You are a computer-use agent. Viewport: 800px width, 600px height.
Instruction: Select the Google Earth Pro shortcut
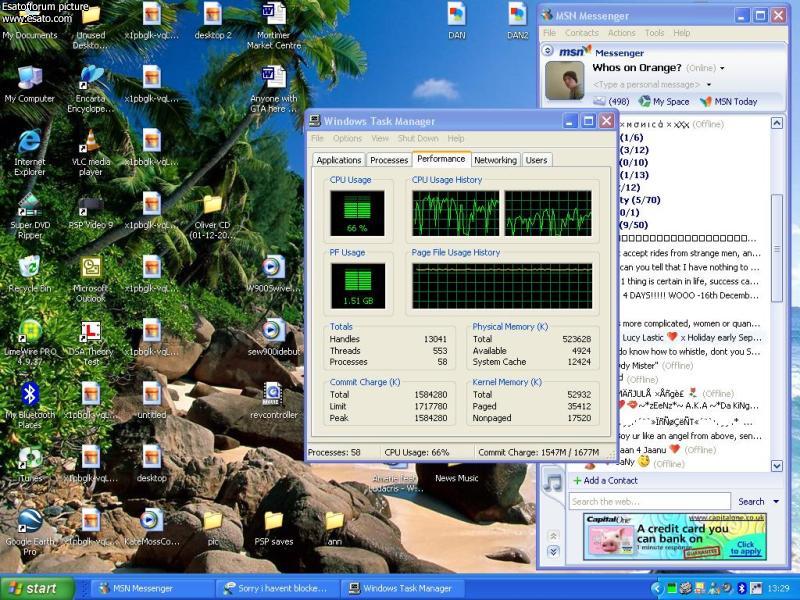coord(30,532)
